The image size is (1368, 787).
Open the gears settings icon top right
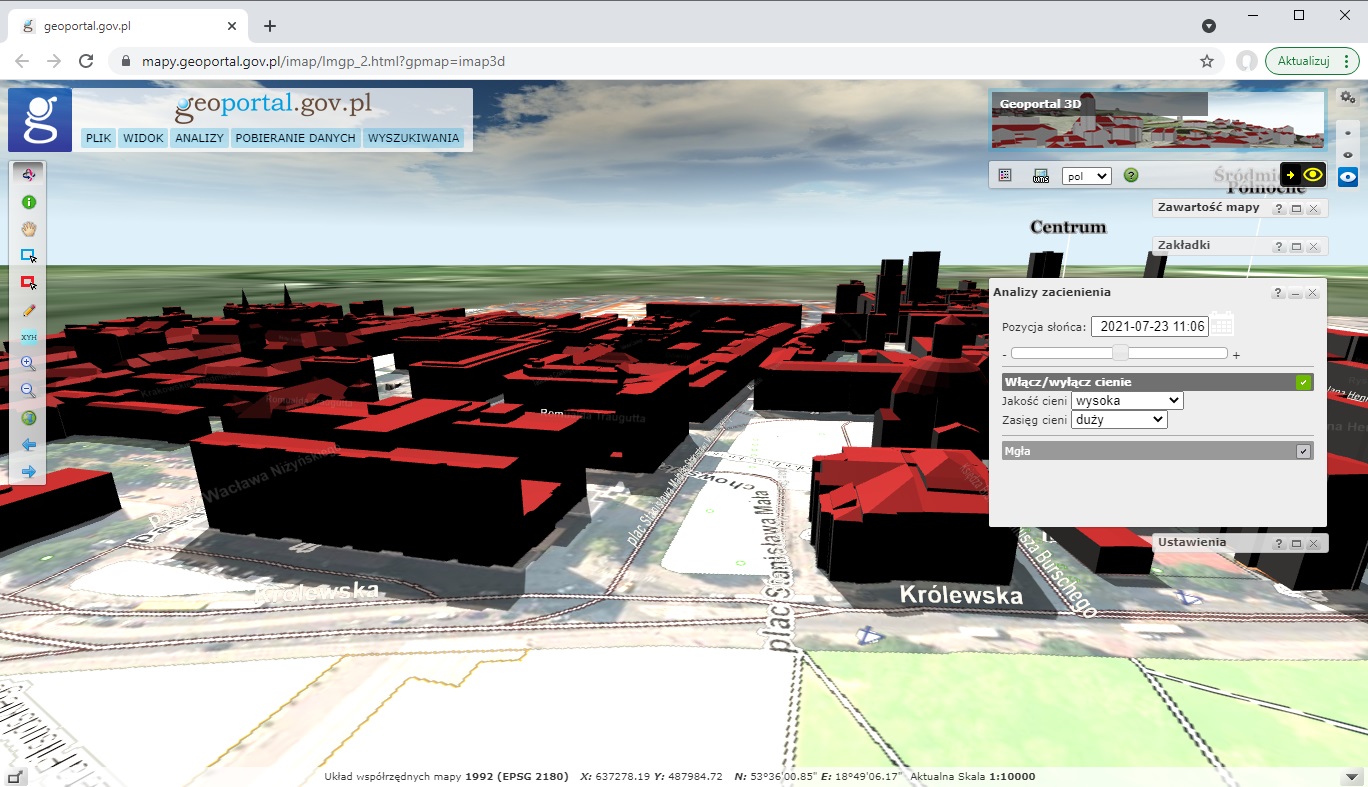point(1348,97)
